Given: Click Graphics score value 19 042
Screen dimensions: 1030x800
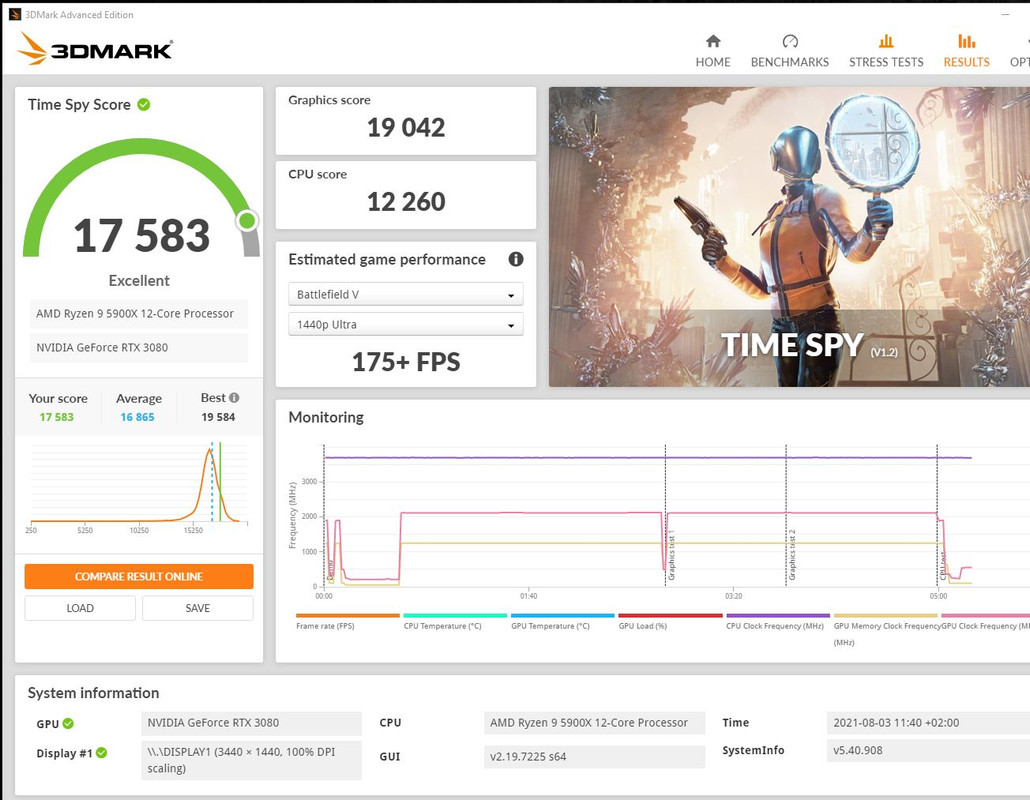Looking at the screenshot, I should (x=406, y=127).
